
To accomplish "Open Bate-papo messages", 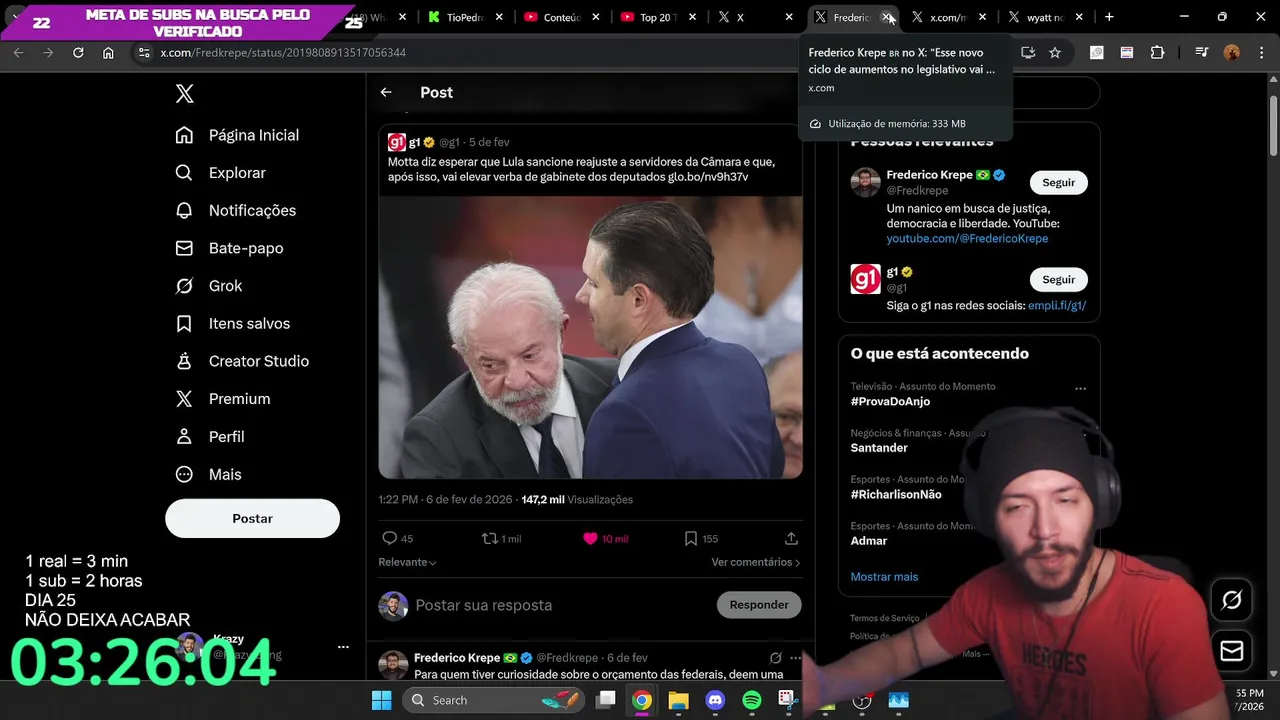I will [x=229, y=248].
